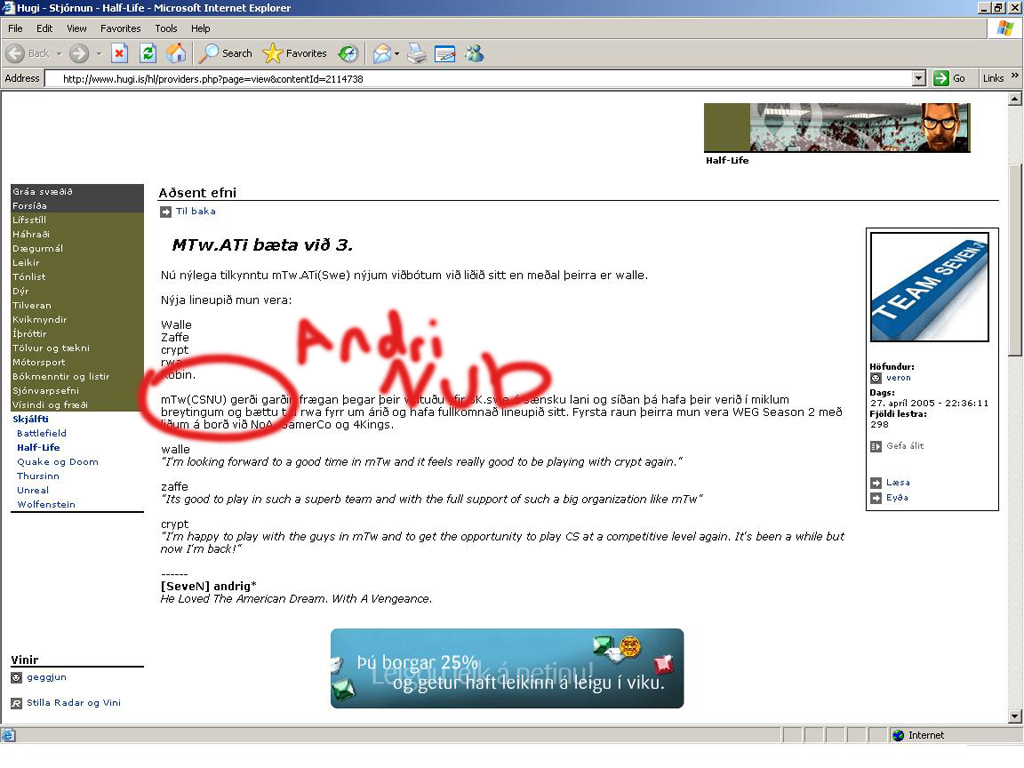The height and width of the screenshot is (768, 1024).
Task: Open the Messenger people icon
Action: (474, 54)
